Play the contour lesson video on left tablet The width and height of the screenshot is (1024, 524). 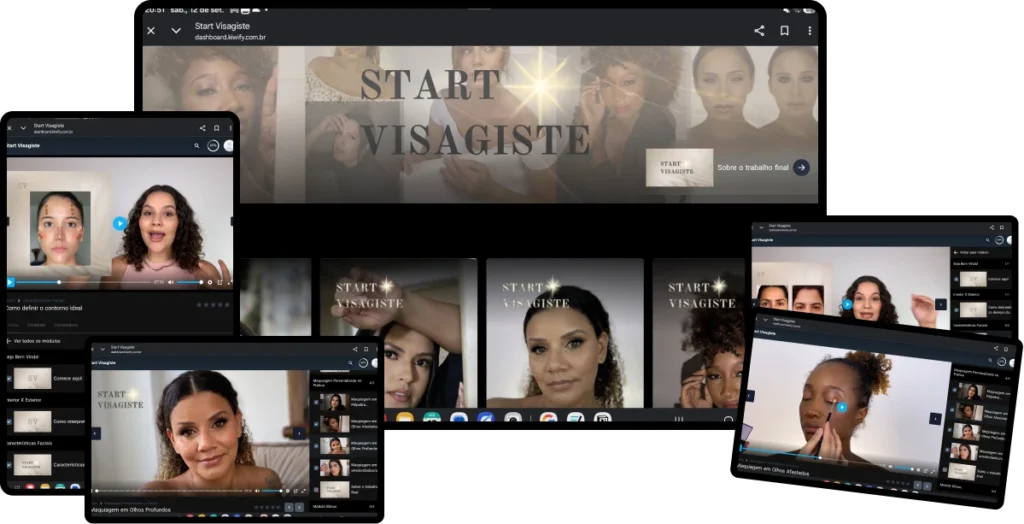click(x=120, y=223)
